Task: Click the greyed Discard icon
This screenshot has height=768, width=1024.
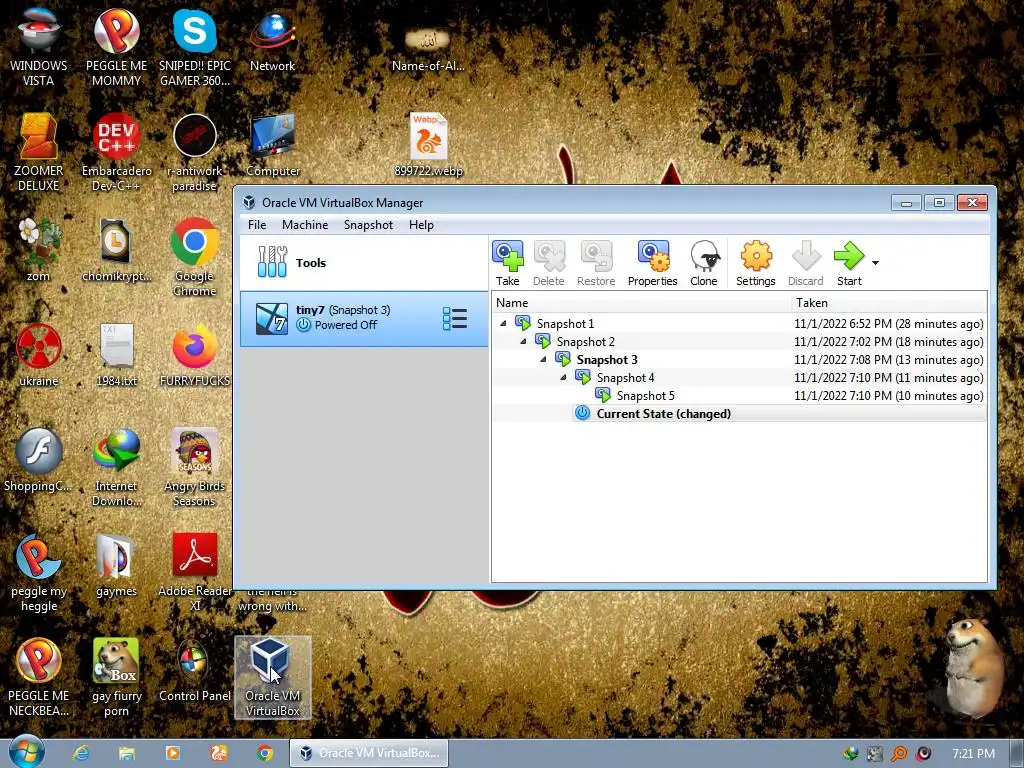Action: (x=805, y=263)
